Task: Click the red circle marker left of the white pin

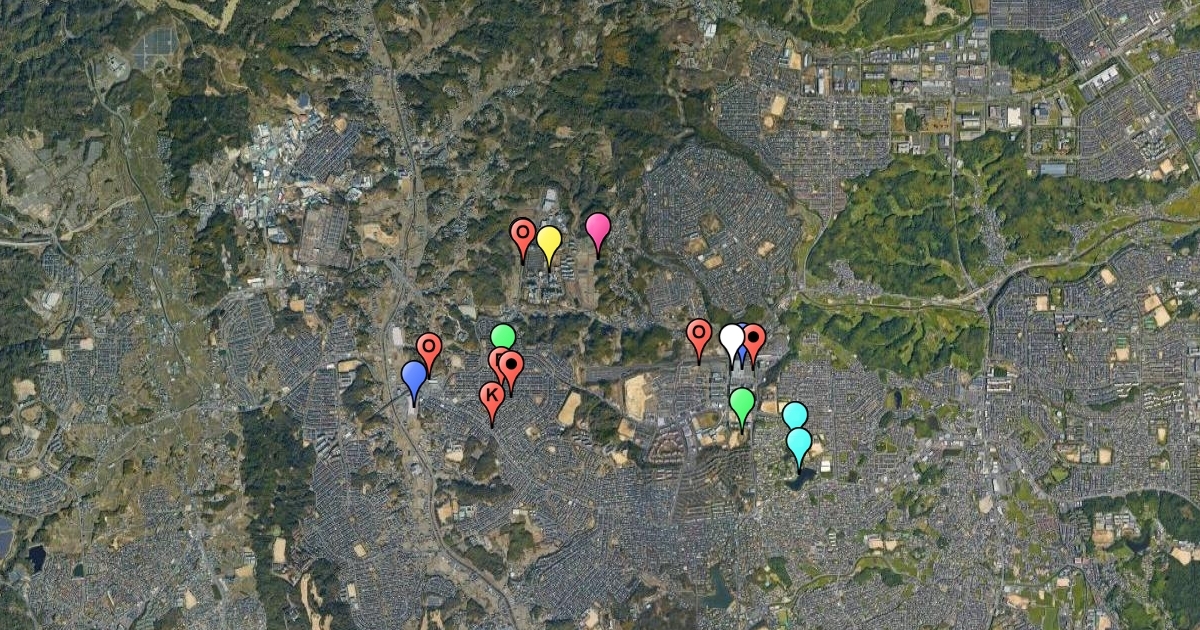Action: [699, 334]
